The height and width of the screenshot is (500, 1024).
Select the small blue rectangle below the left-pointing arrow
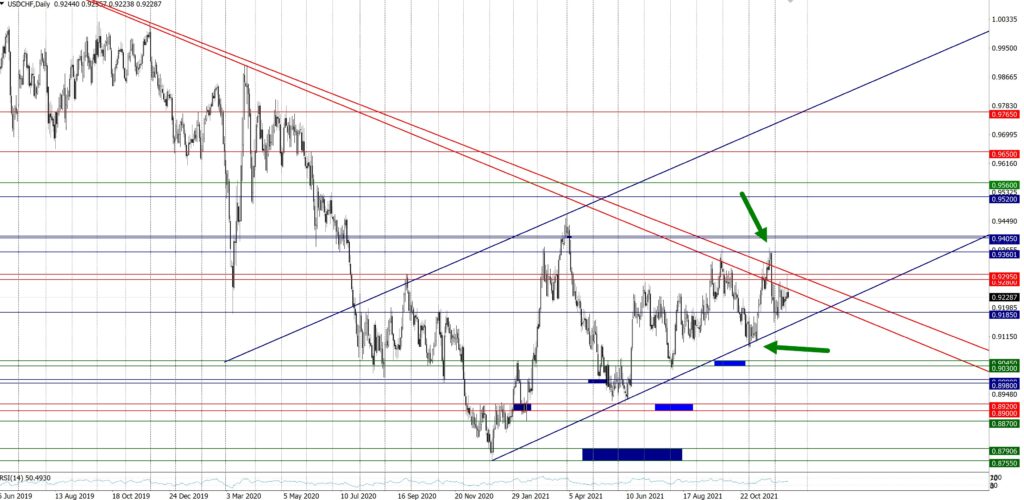pos(730,363)
